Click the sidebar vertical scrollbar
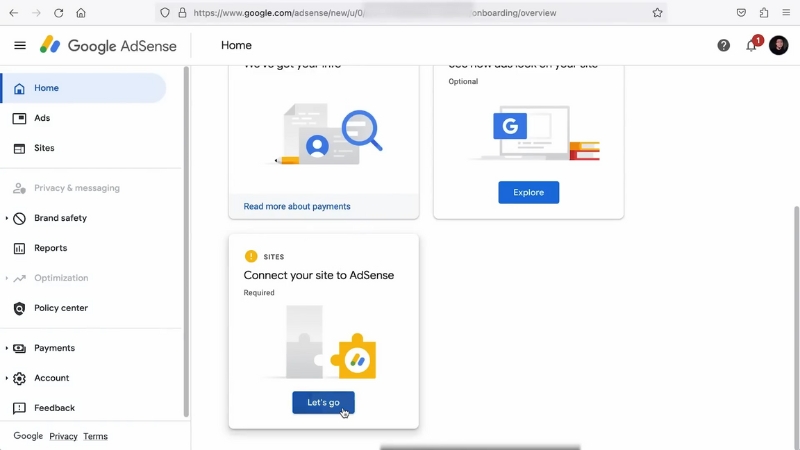The height and width of the screenshot is (450, 800). (x=186, y=242)
